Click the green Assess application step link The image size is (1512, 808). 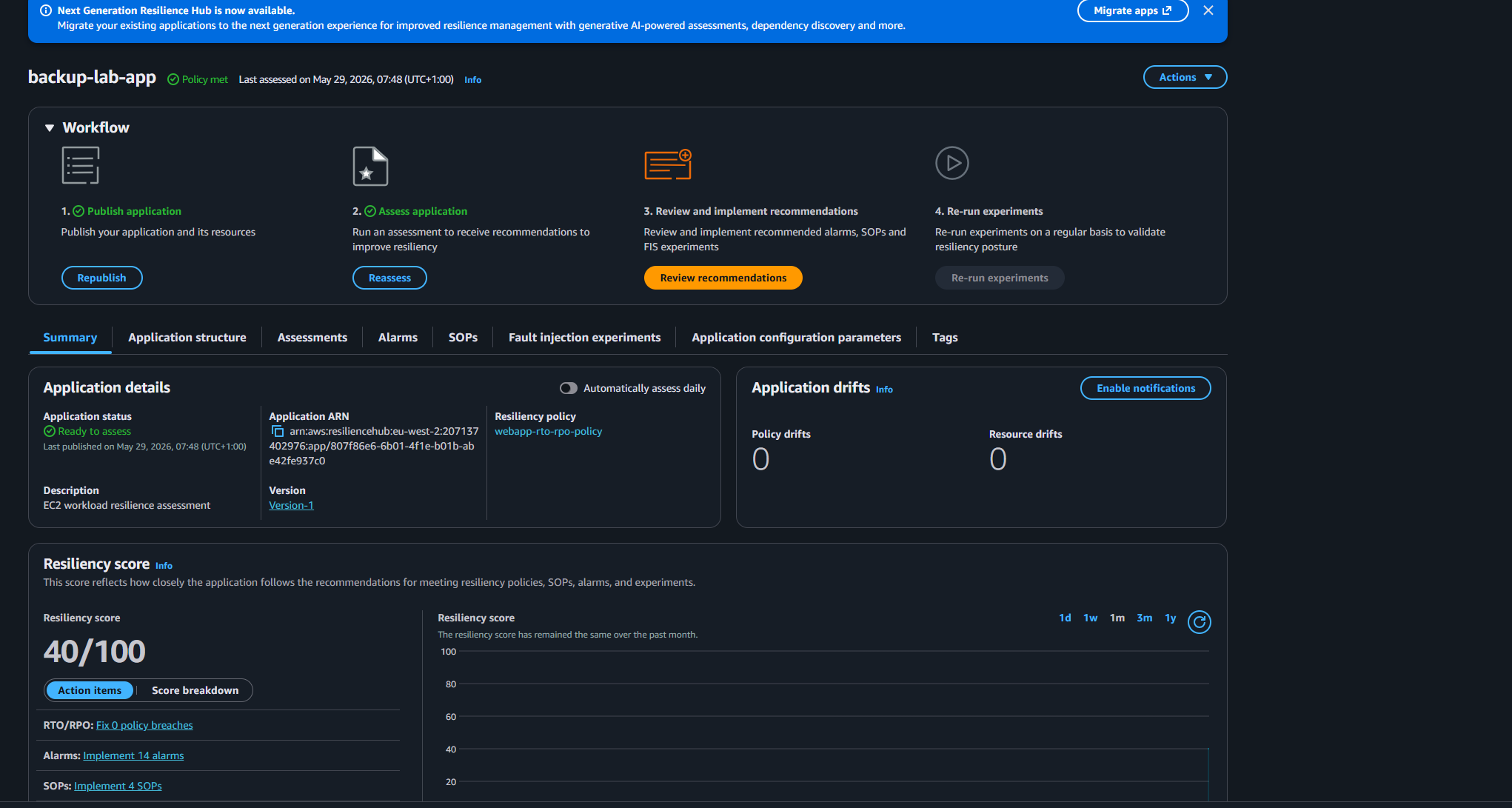(x=423, y=211)
